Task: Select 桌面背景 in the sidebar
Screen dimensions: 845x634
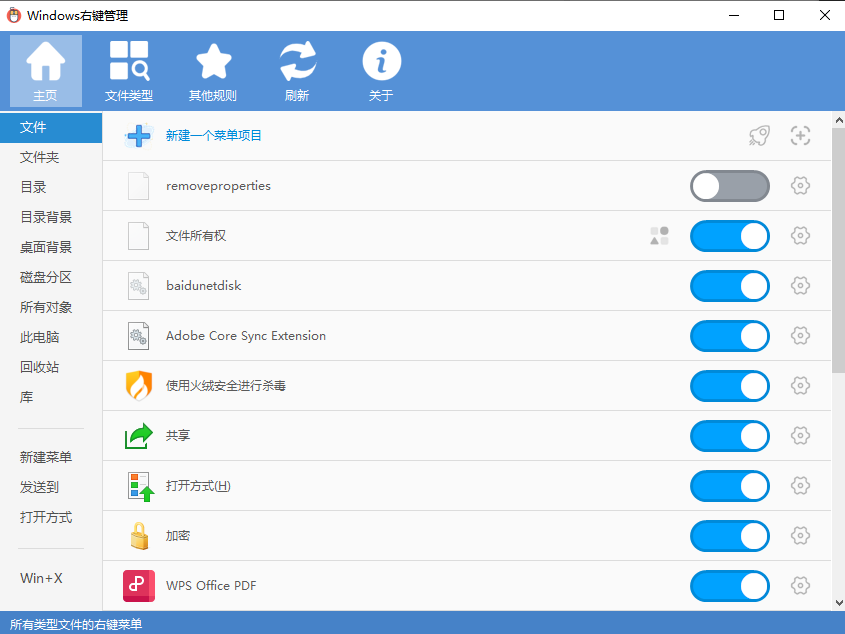Action: [51, 247]
